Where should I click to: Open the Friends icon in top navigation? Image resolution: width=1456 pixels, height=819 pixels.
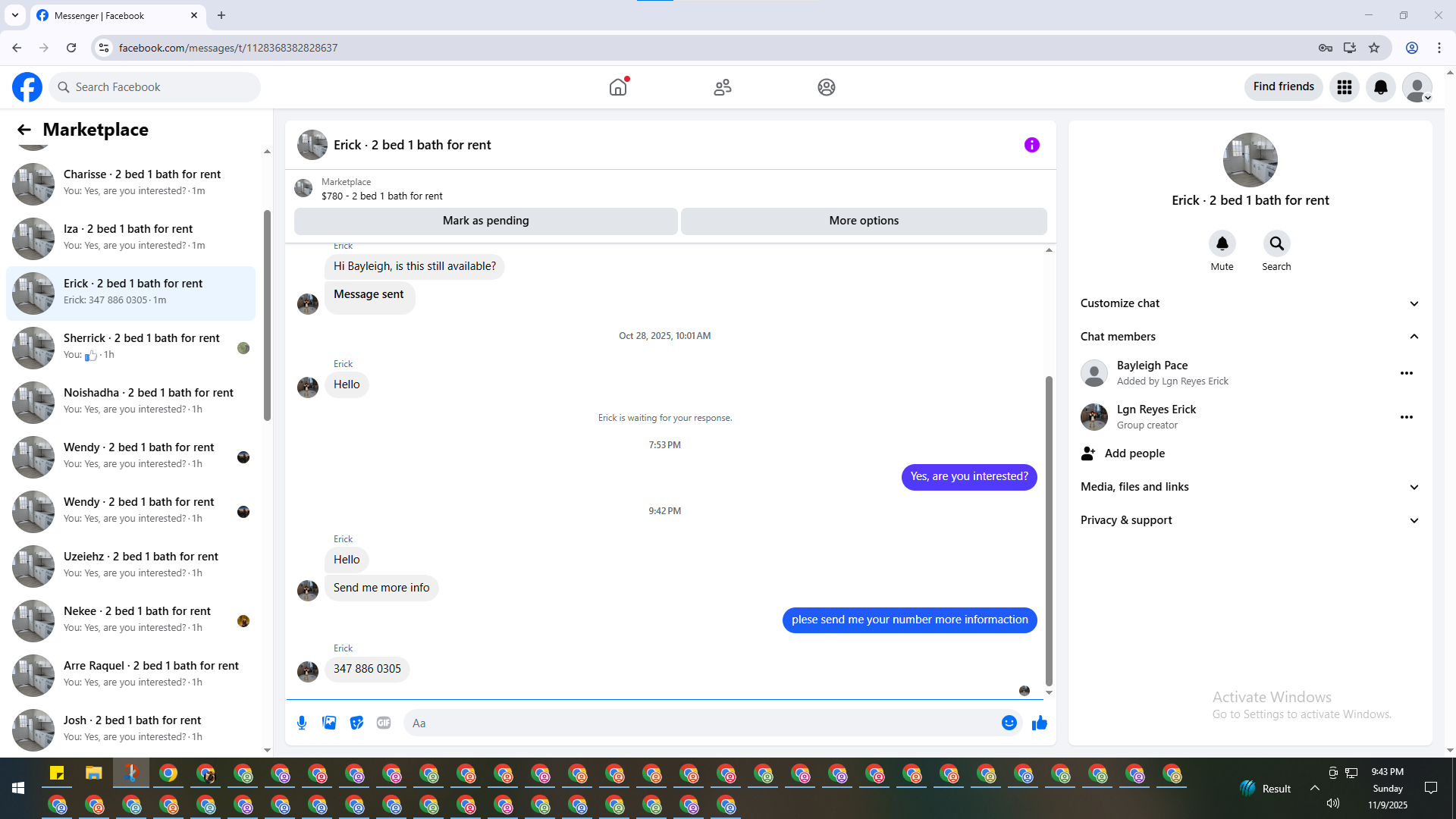(723, 87)
